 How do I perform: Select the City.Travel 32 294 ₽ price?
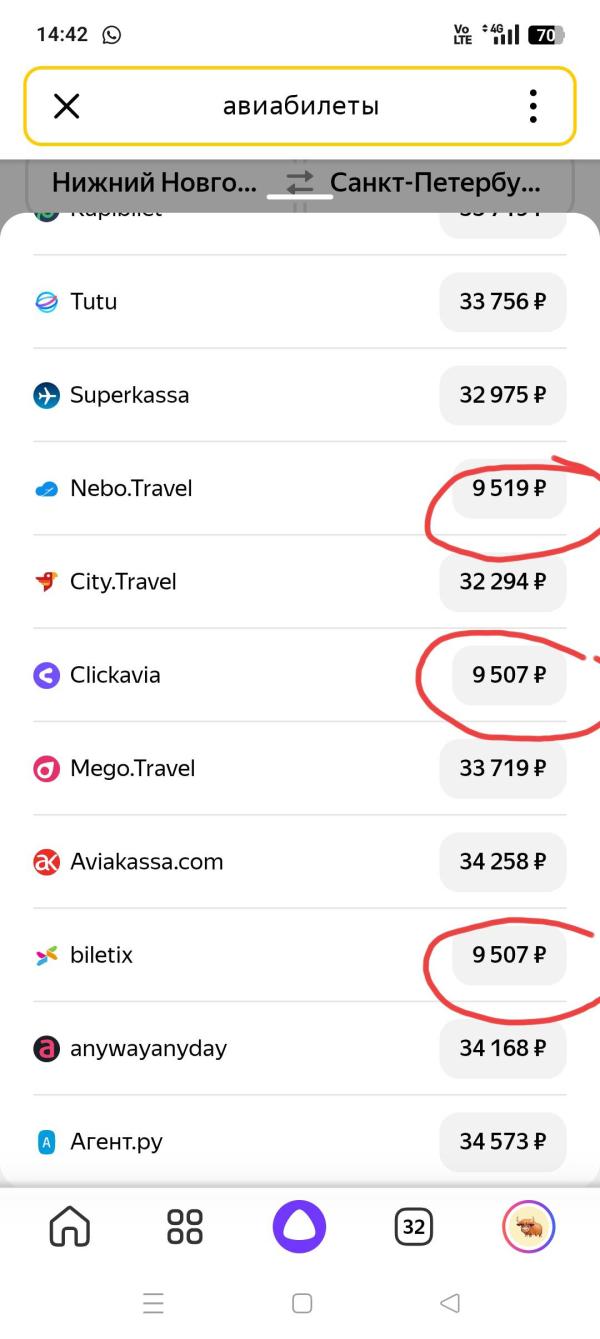click(x=502, y=582)
